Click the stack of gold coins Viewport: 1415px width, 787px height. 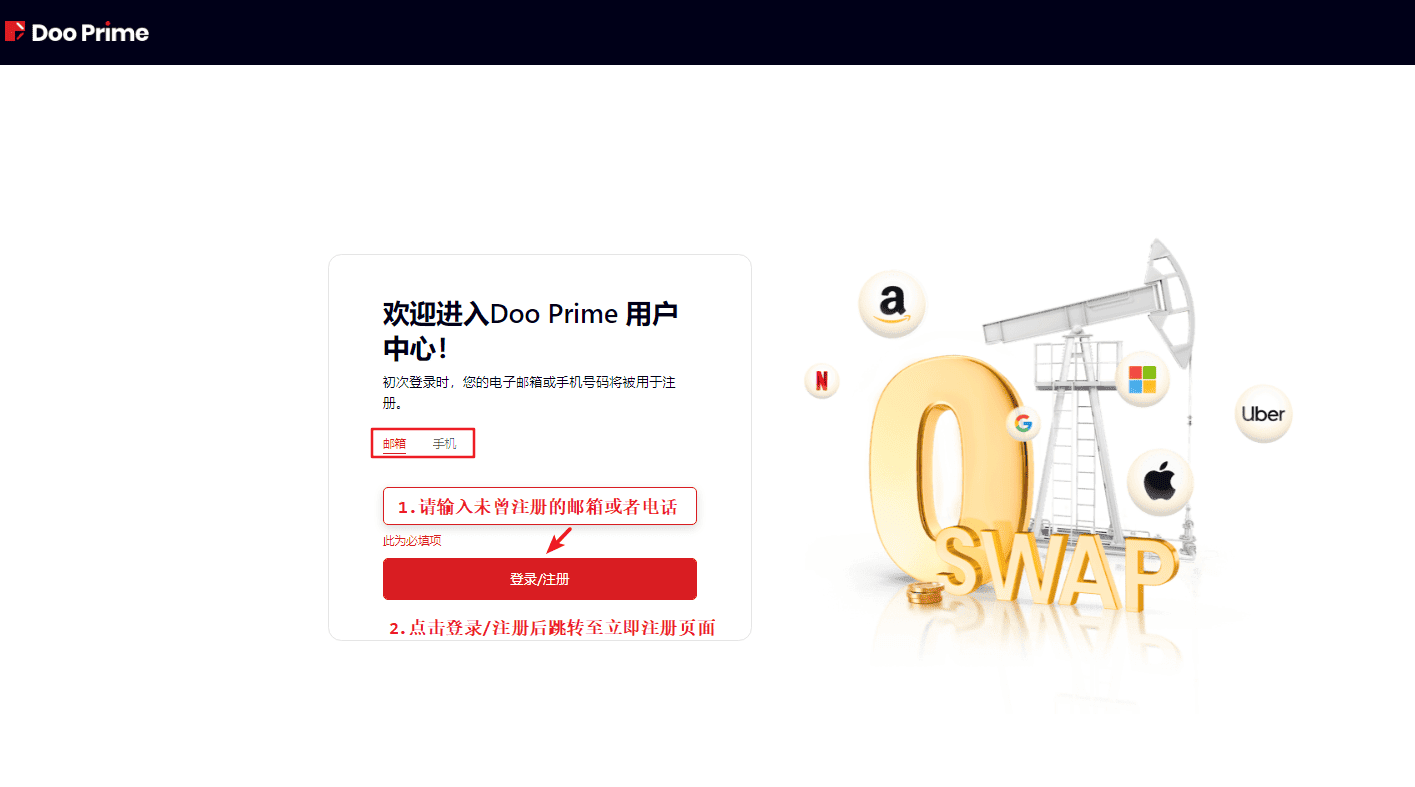925,595
